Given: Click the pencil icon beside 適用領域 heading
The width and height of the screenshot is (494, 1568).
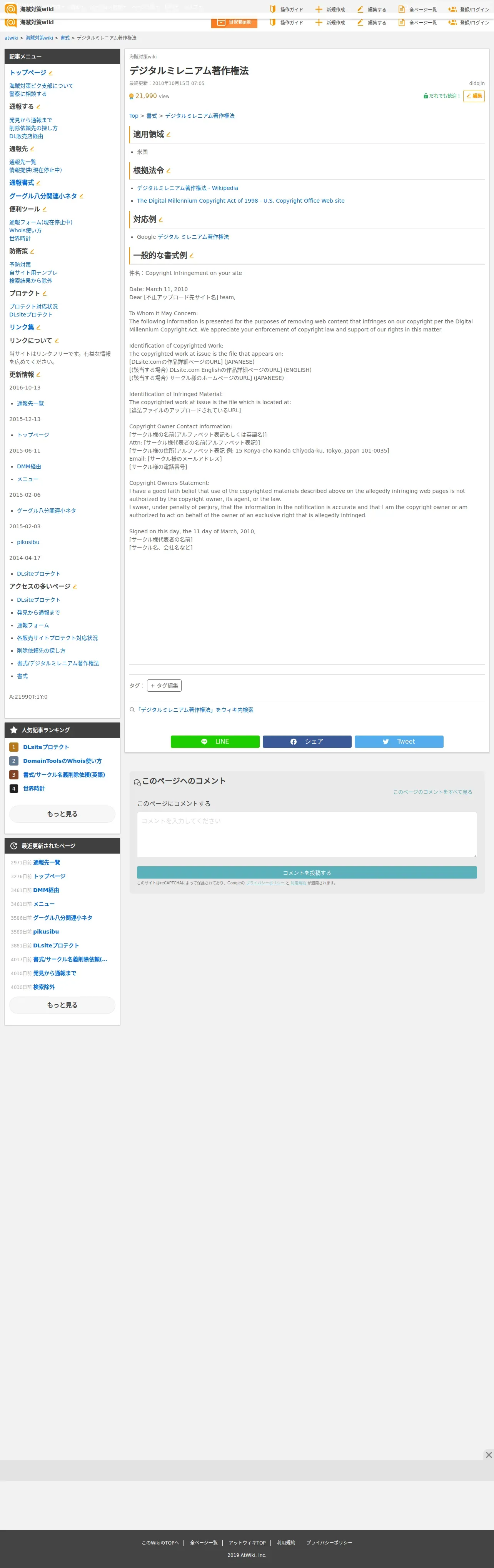Looking at the screenshot, I should [x=169, y=135].
